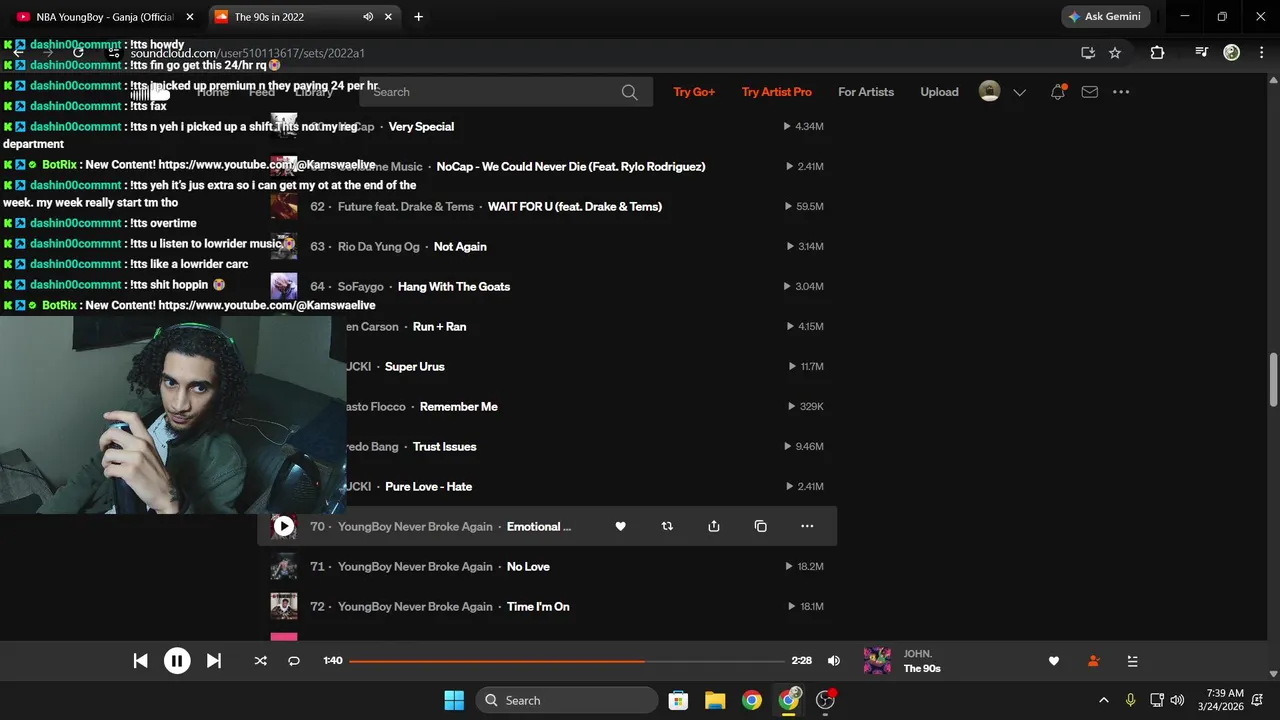
Task: Open the user avatar profile menu
Action: [989, 92]
